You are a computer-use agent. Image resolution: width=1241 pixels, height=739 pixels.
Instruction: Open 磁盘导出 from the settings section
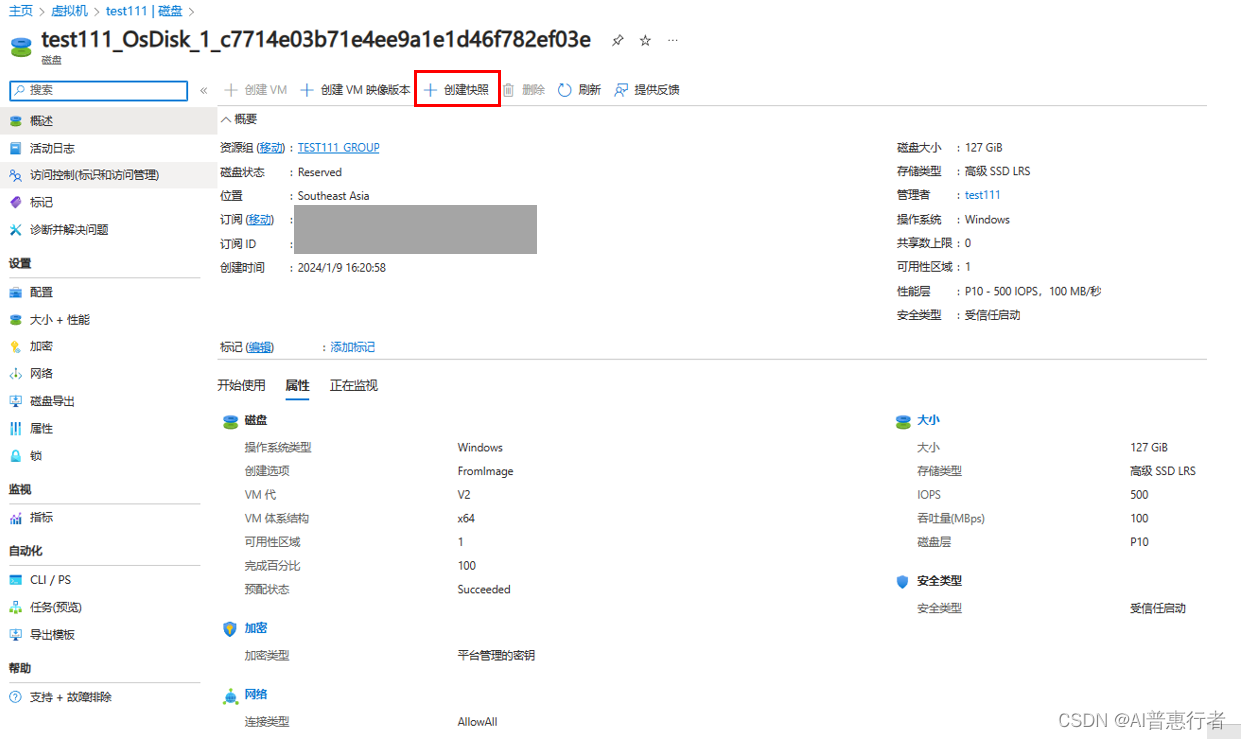[52, 401]
